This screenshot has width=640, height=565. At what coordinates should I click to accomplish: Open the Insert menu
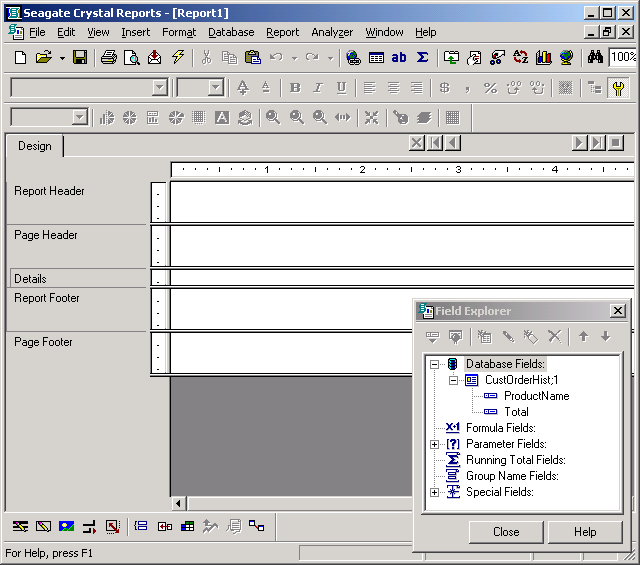pyautogui.click(x=136, y=32)
